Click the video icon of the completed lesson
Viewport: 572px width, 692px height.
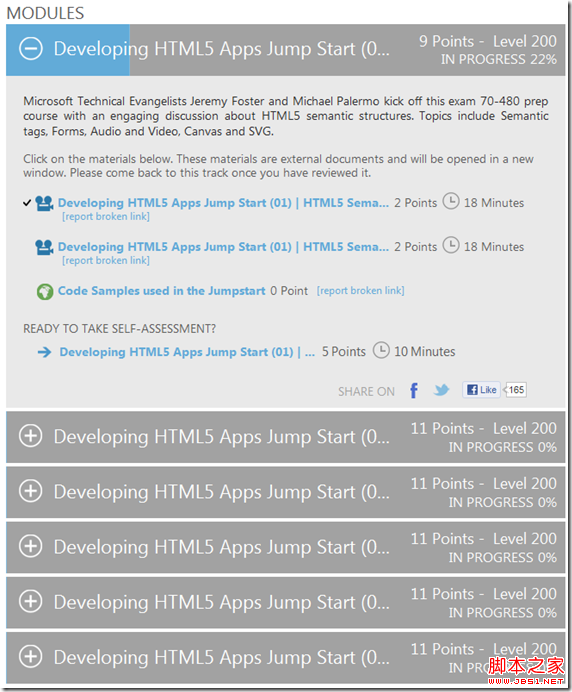click(44, 203)
